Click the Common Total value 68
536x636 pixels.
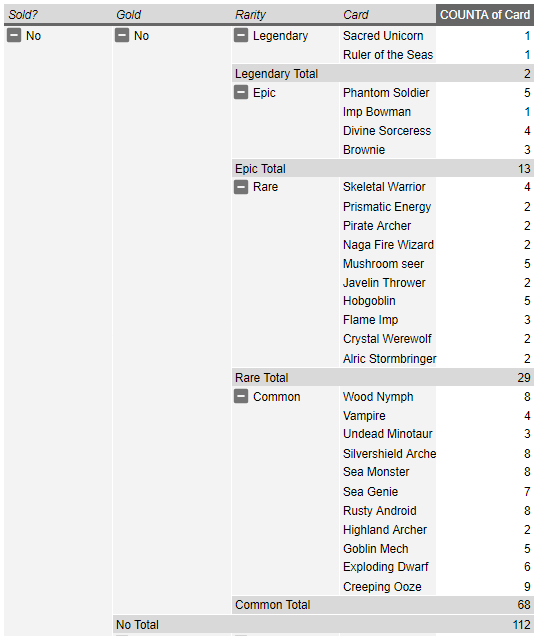(x=523, y=605)
